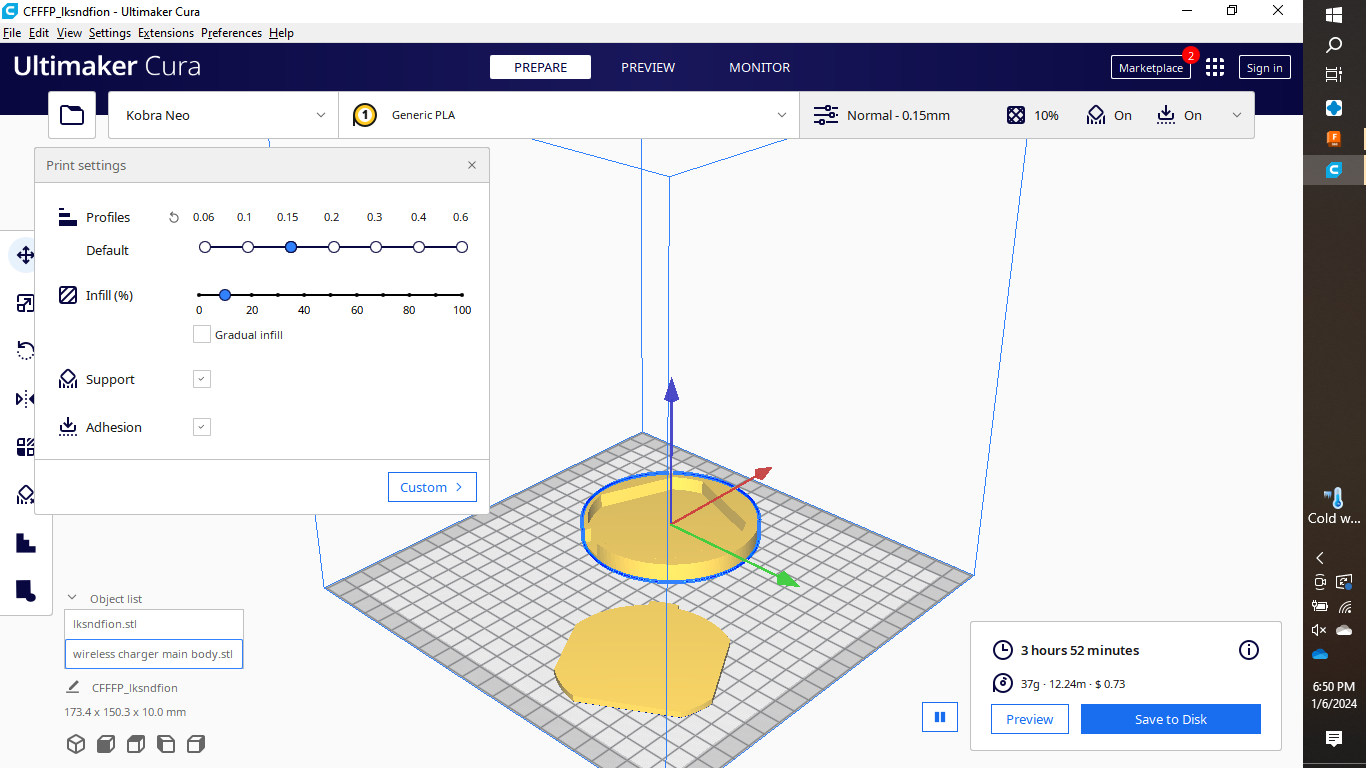Select the Rotate tool
1366x768 pixels.
pos(26,351)
